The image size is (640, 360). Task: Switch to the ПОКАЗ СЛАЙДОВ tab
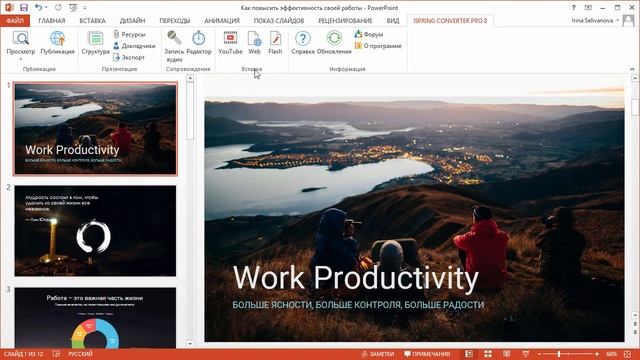[x=279, y=20]
